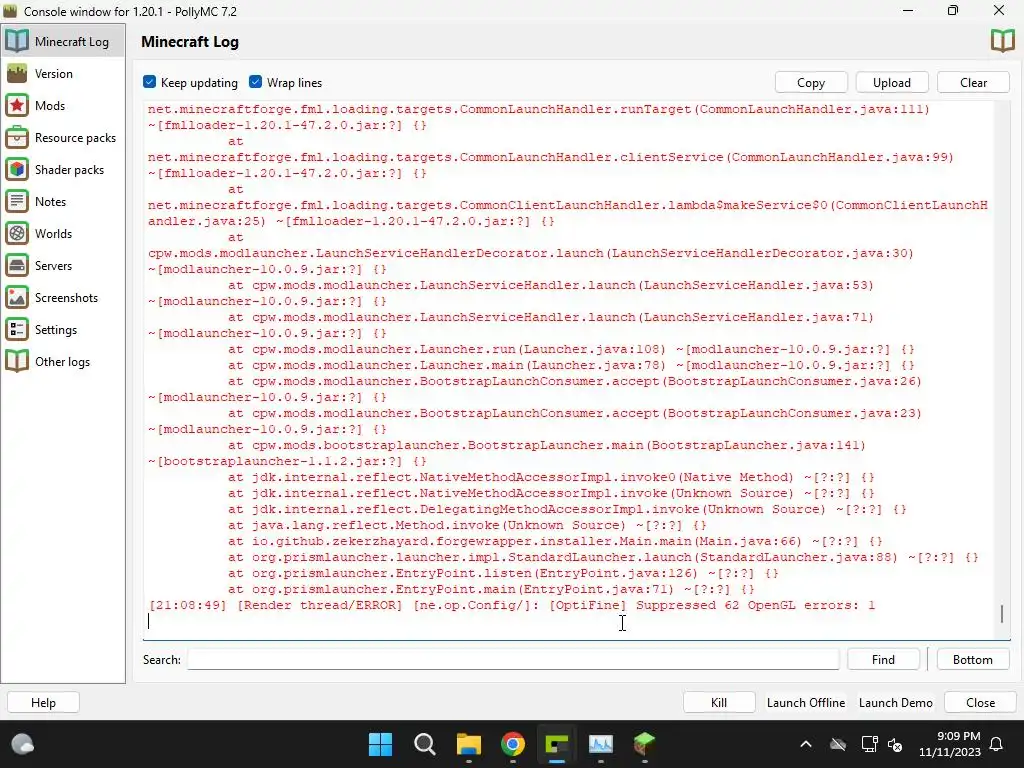
Task: Click the Launch Offline button
Action: point(806,703)
